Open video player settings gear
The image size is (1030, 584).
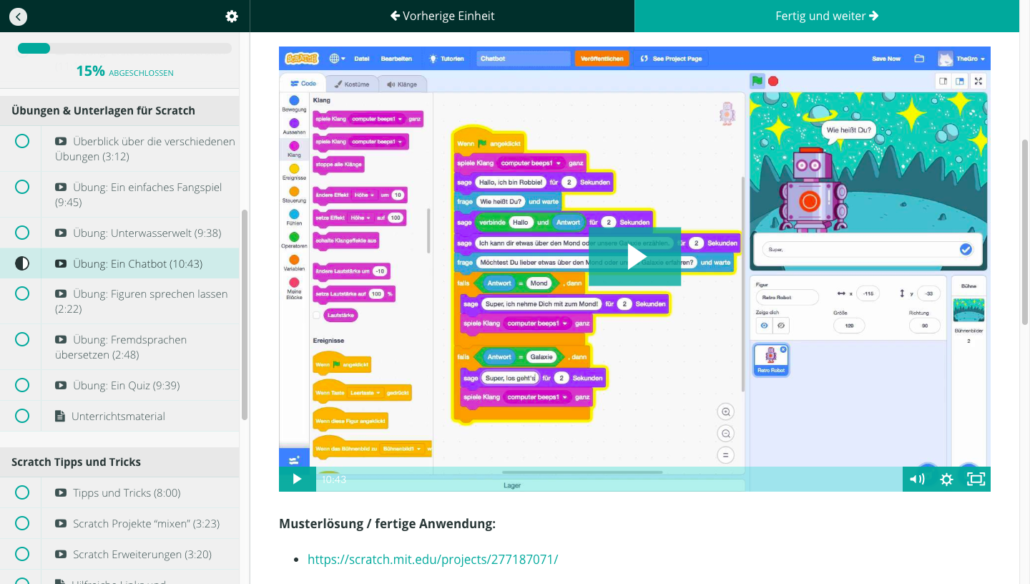pyautogui.click(x=946, y=479)
